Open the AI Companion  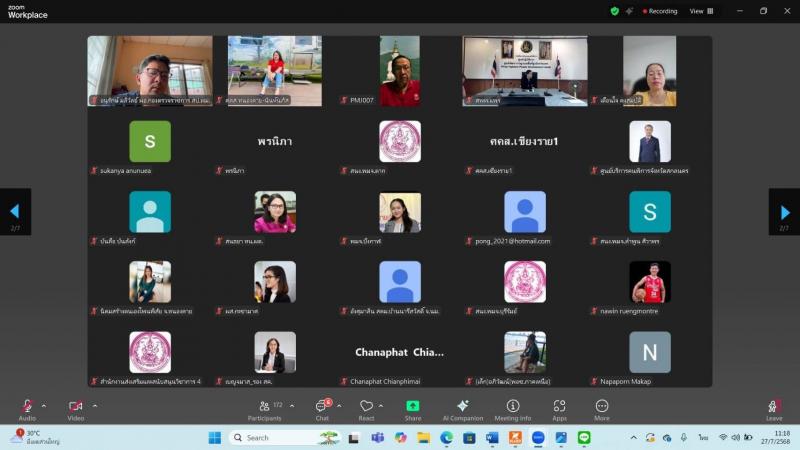click(x=463, y=410)
